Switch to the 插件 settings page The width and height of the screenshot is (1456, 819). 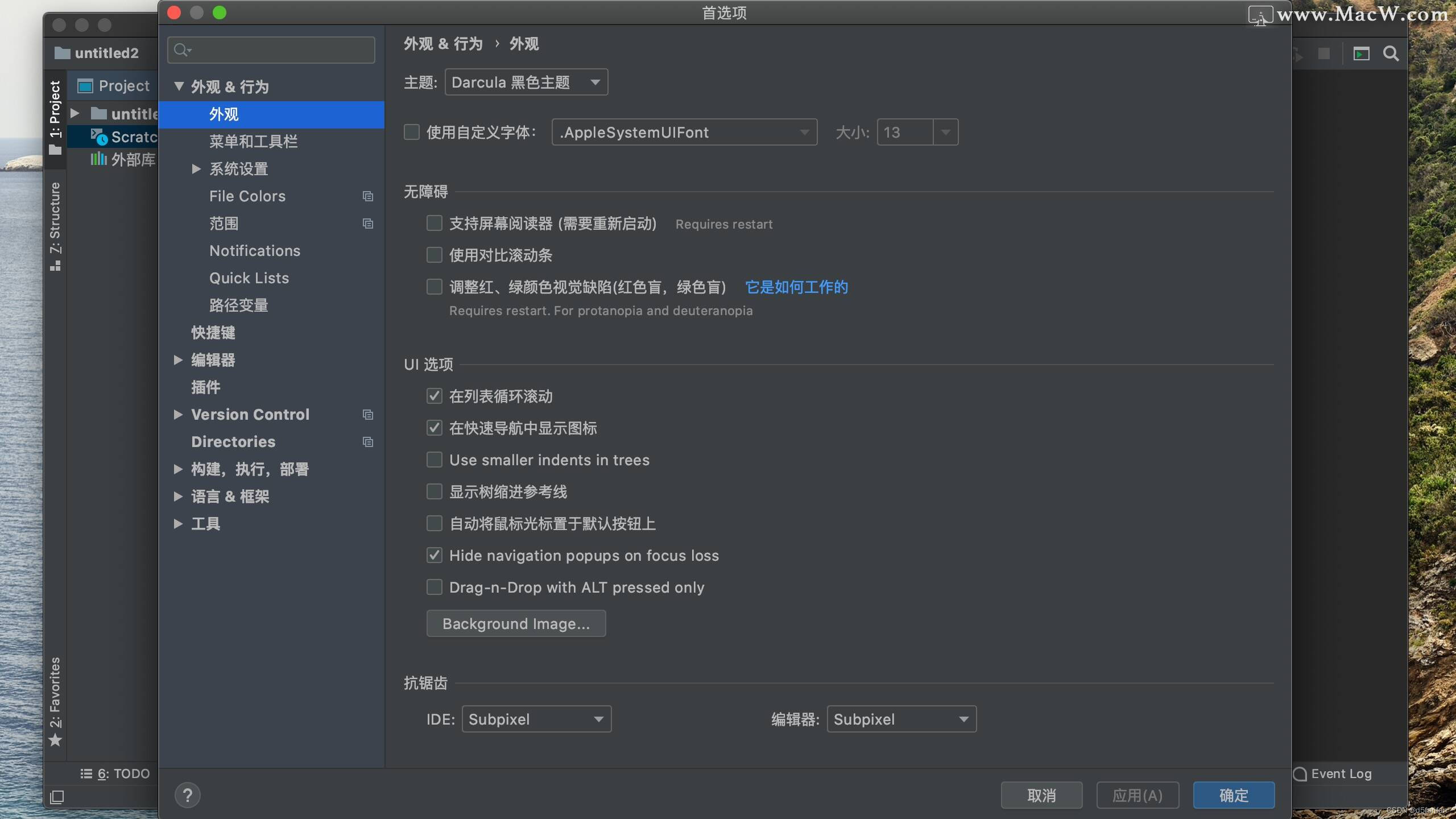[207, 387]
